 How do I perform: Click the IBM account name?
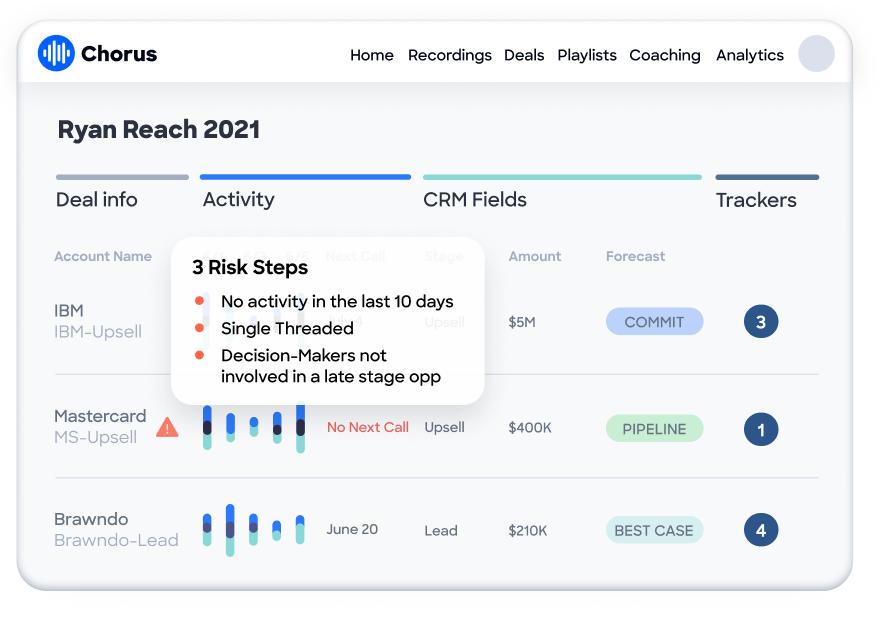(69, 311)
